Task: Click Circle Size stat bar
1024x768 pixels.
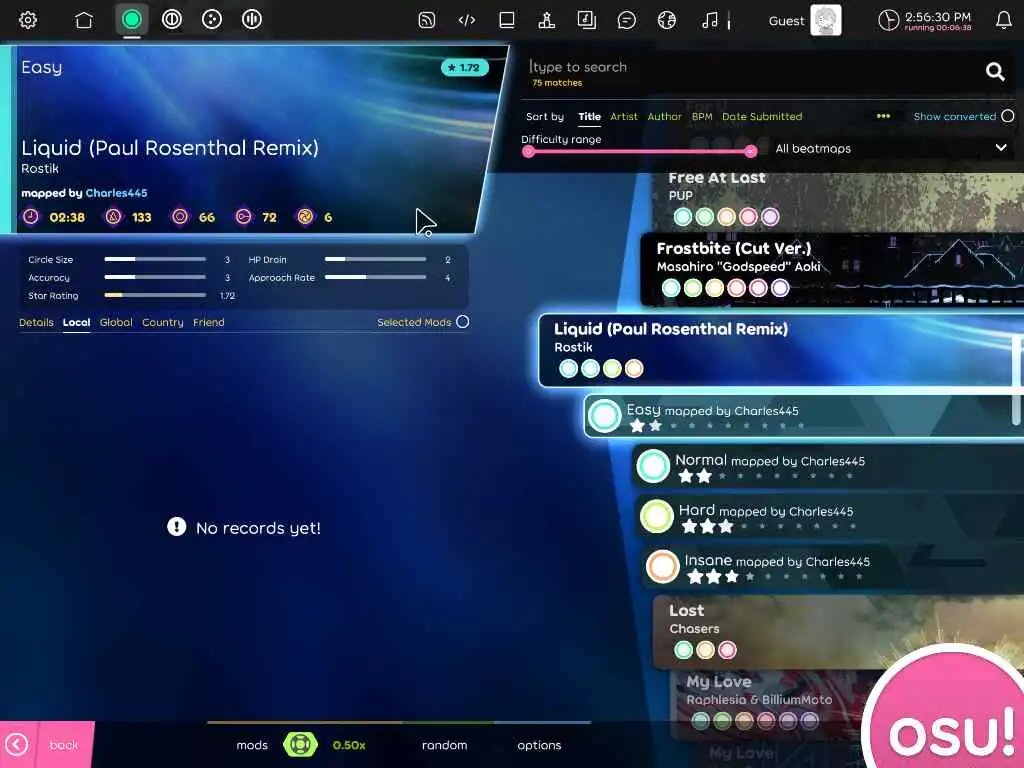Action: [155, 259]
